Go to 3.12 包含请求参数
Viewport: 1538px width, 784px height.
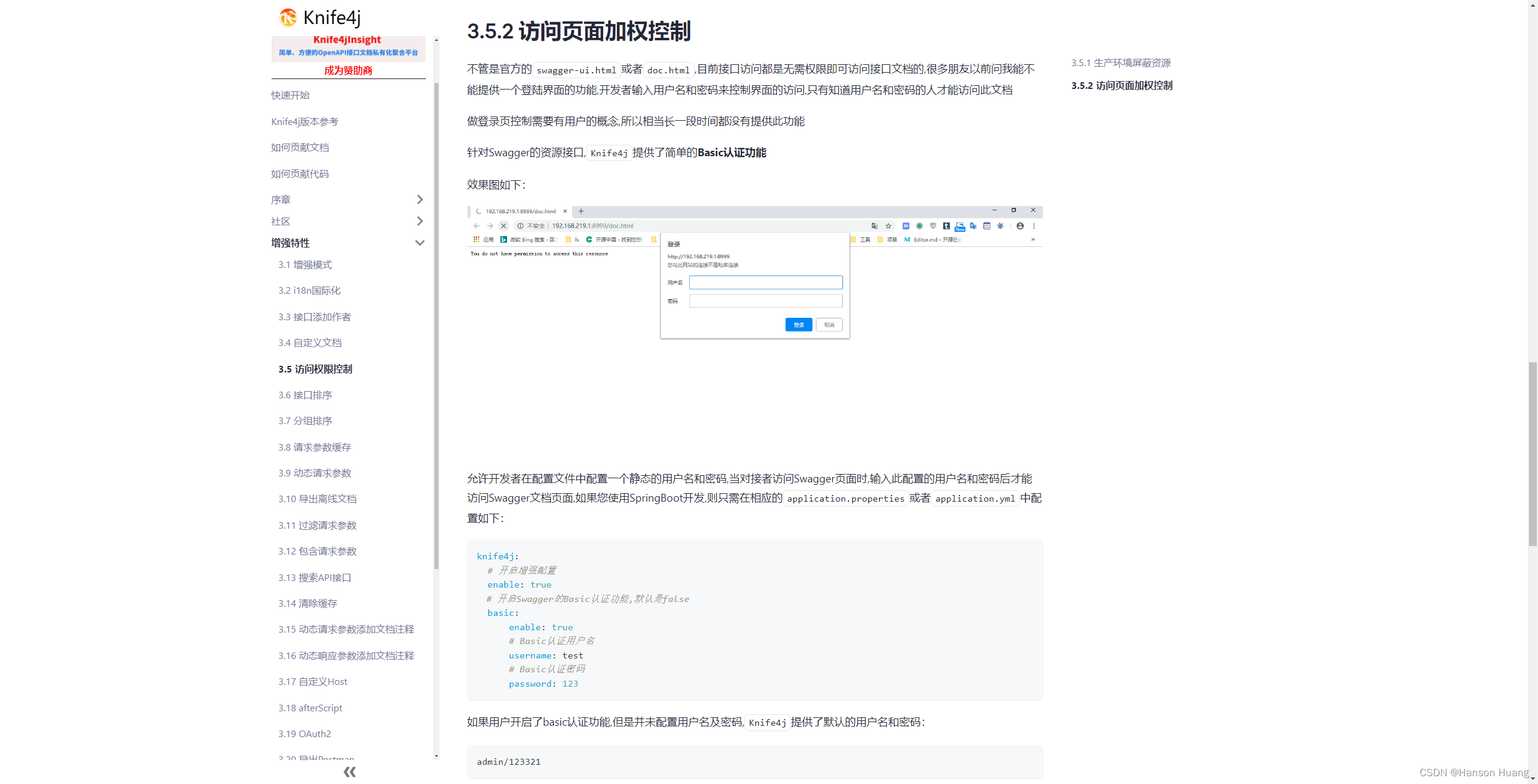[317, 551]
